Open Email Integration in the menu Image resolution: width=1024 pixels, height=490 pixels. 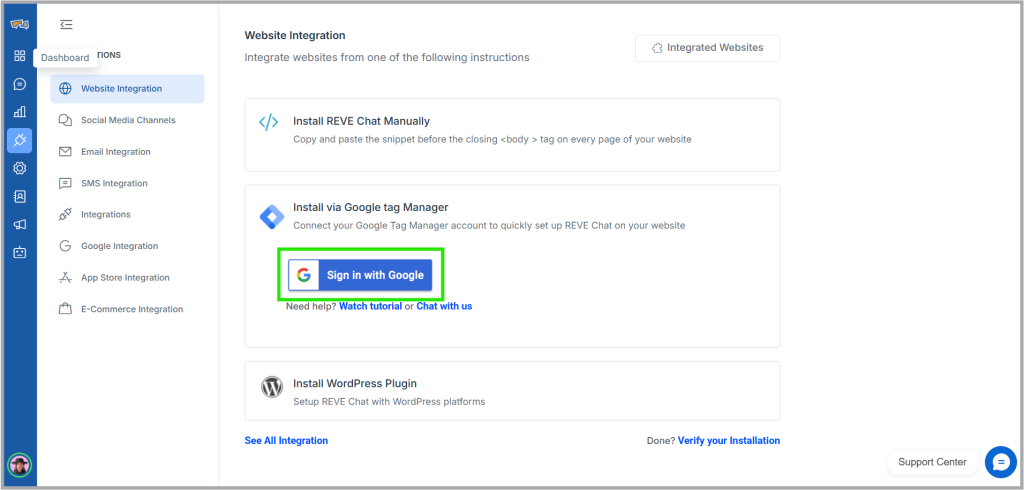coord(115,152)
